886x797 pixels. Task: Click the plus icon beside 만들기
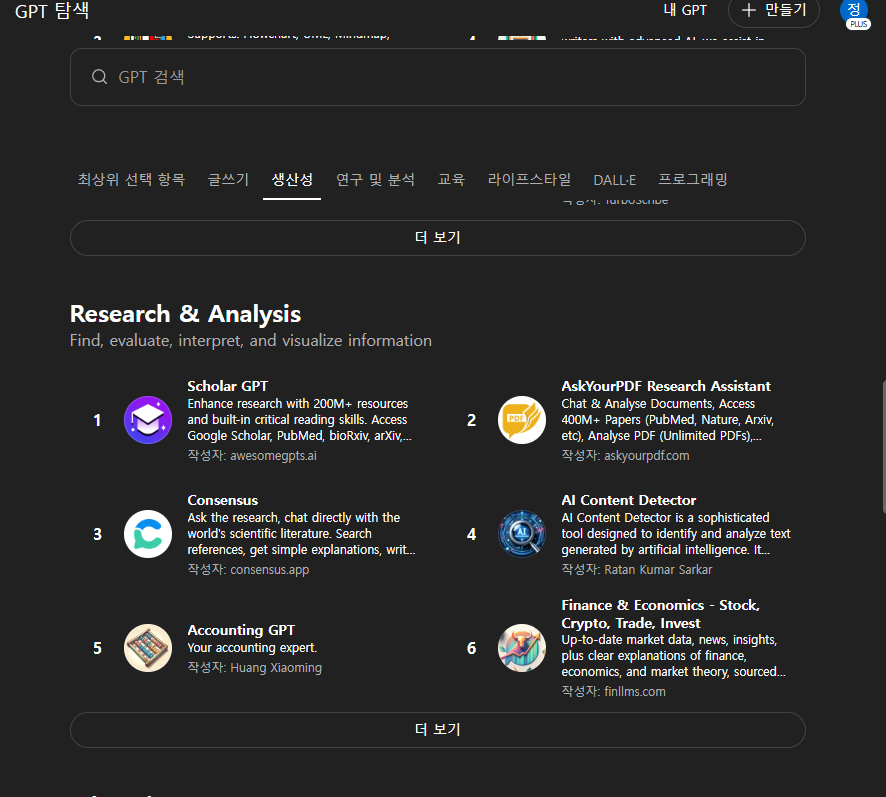point(749,10)
